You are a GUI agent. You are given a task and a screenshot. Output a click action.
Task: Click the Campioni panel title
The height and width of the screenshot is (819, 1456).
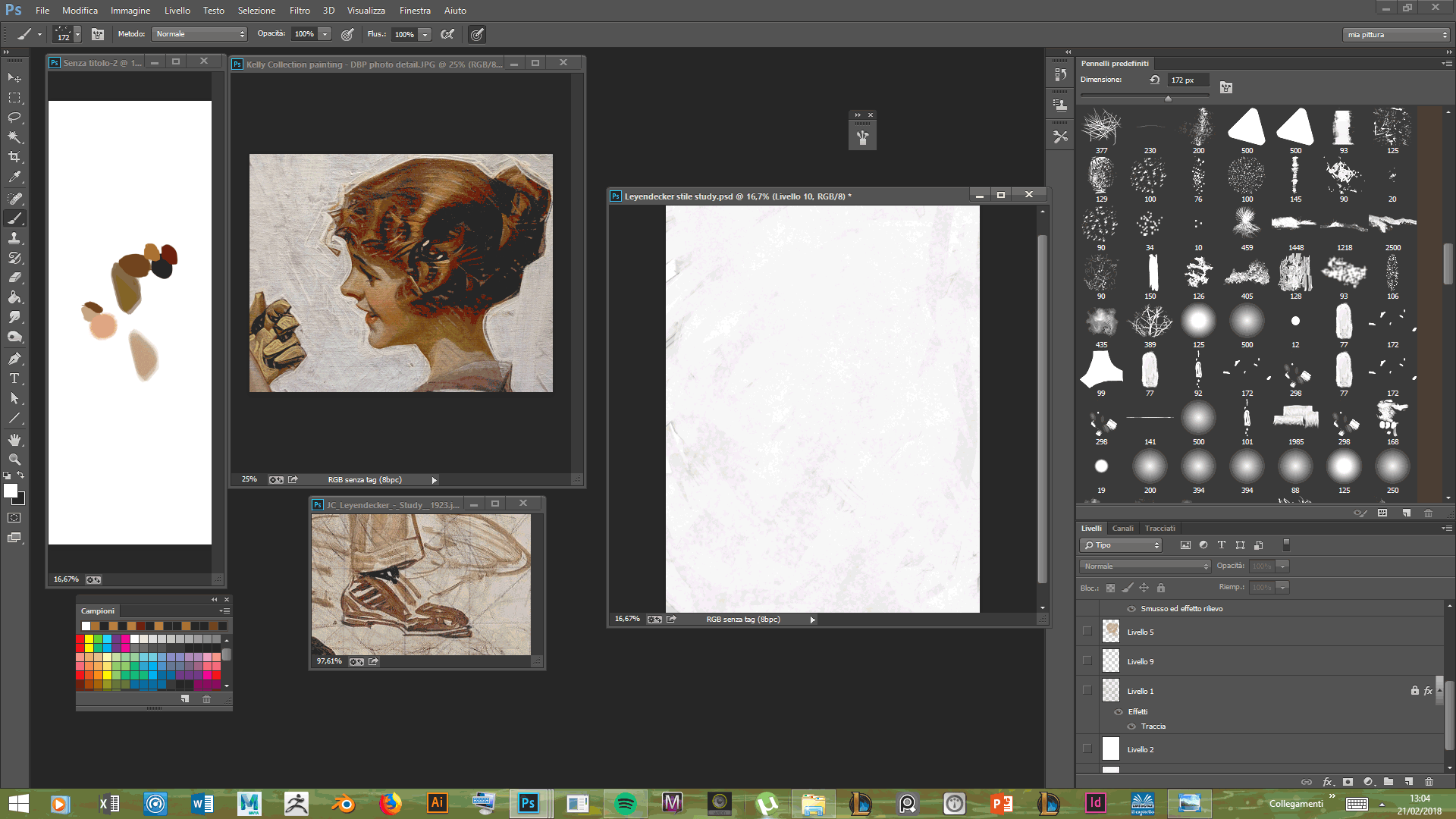[x=98, y=611]
